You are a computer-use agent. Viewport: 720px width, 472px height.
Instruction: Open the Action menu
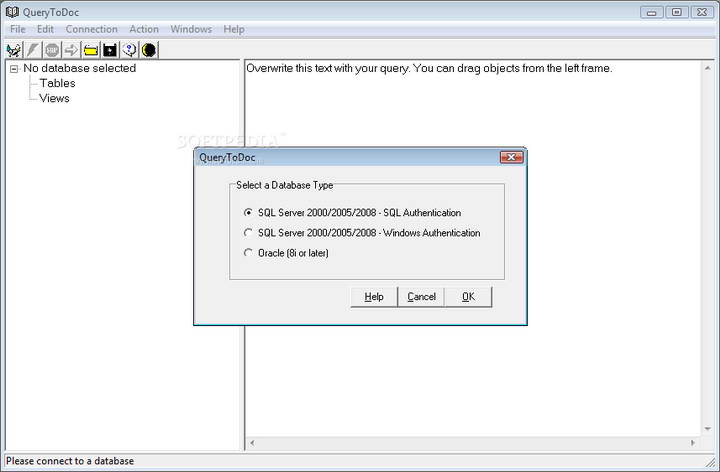(x=144, y=29)
